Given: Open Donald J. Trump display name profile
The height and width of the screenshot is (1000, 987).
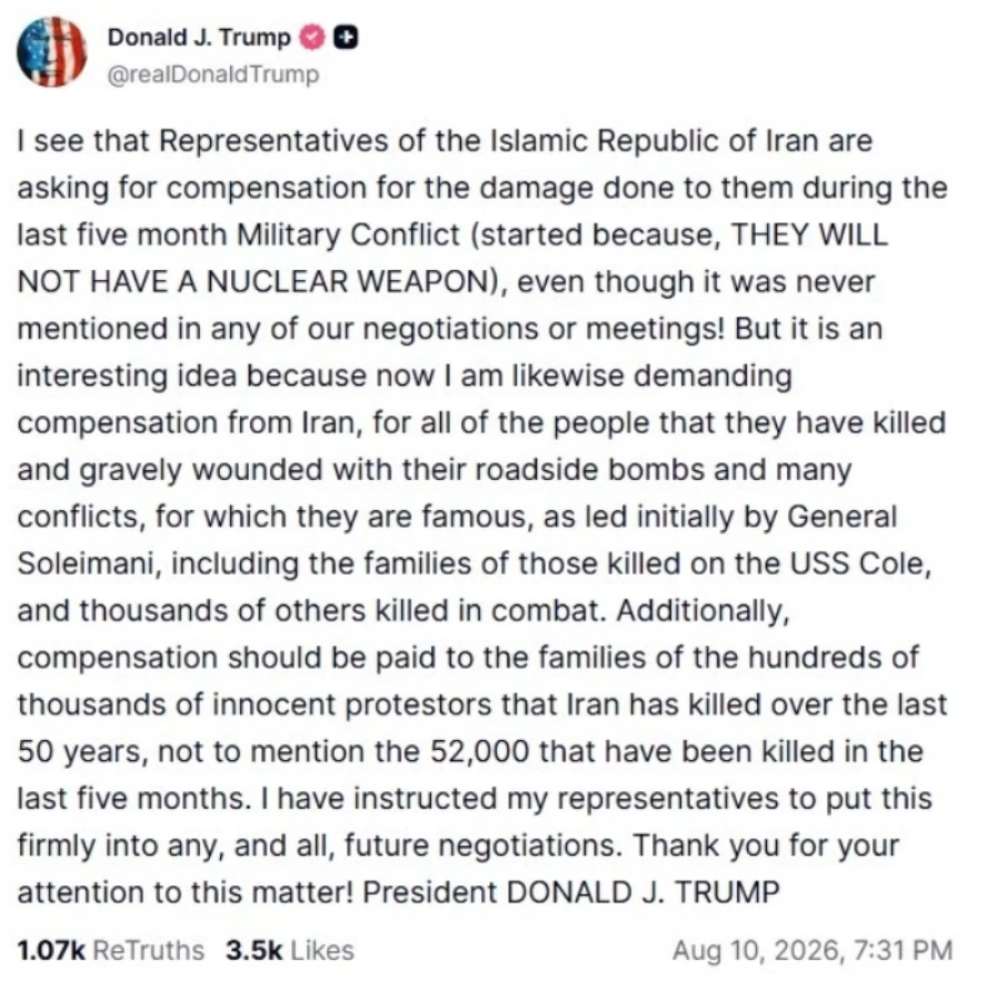Looking at the screenshot, I should [199, 37].
